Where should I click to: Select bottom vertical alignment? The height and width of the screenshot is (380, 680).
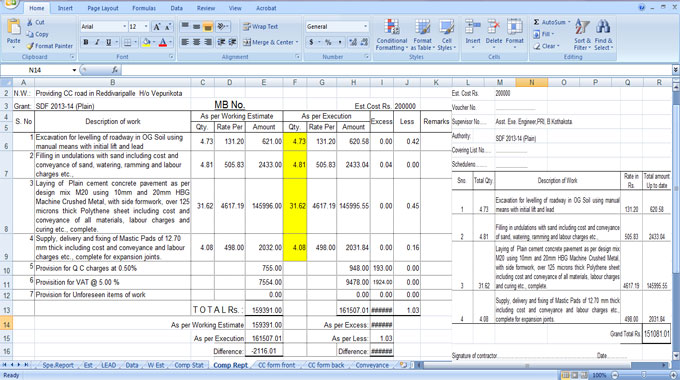208,26
